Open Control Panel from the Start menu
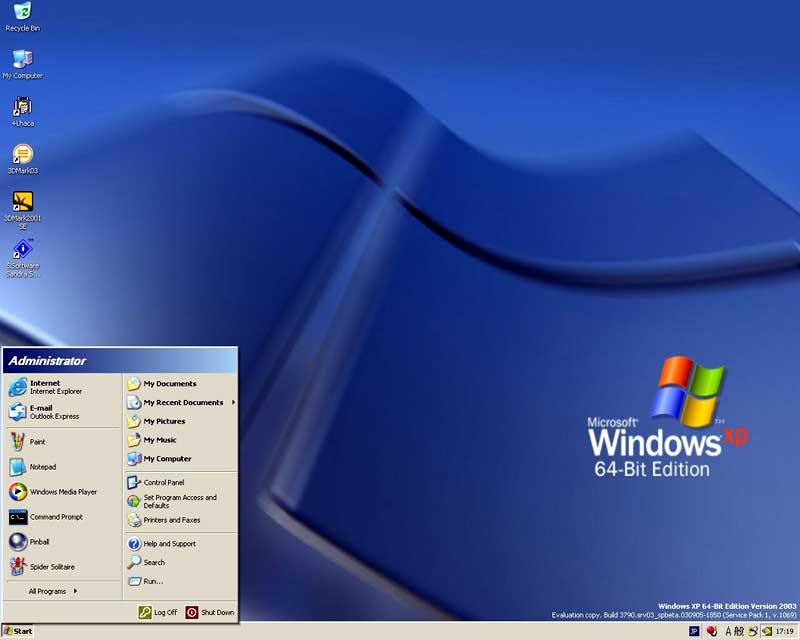The image size is (800, 640). (181, 482)
